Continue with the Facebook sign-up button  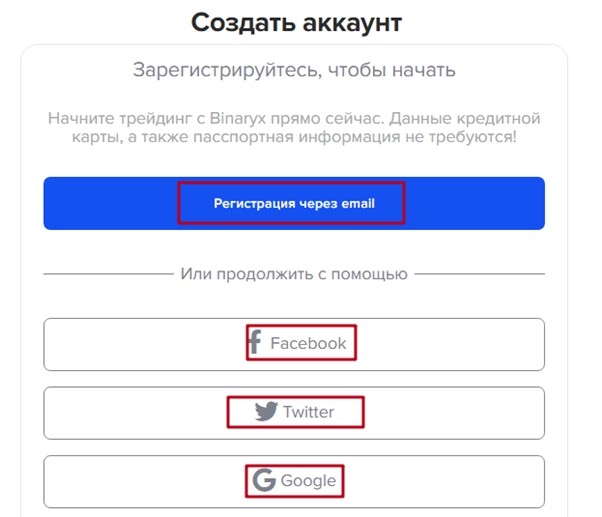pos(294,344)
